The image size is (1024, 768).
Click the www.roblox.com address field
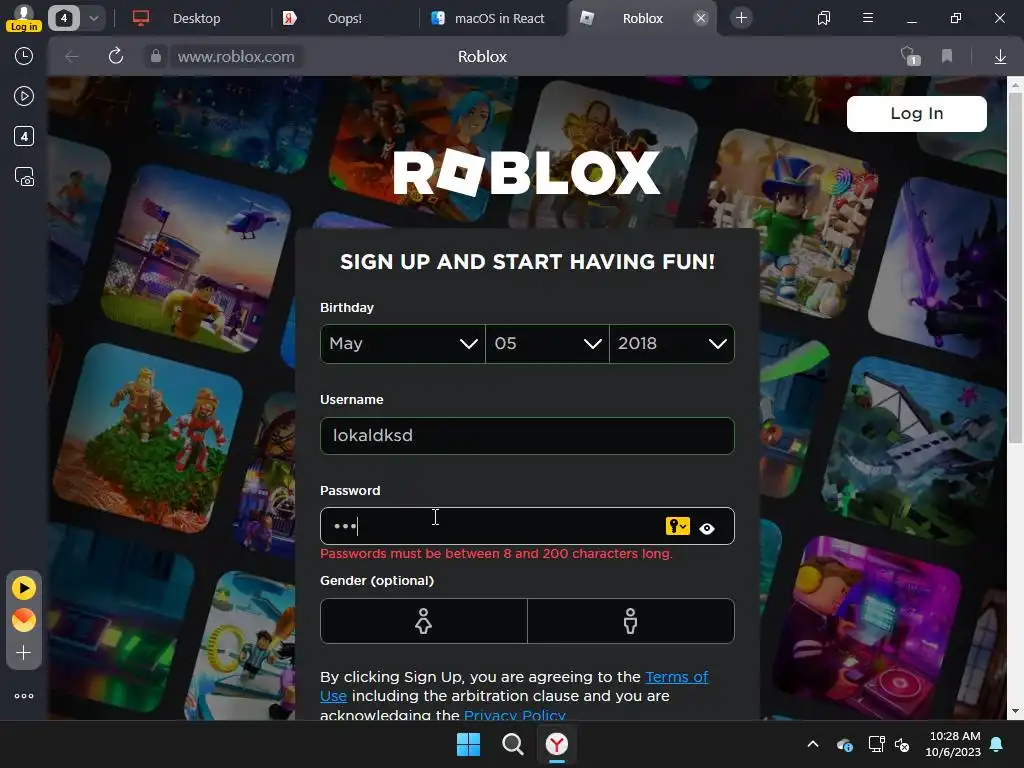(236, 57)
